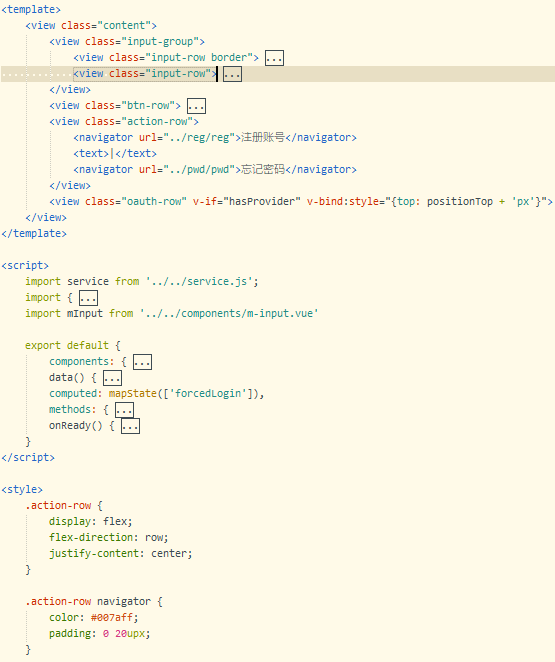The image size is (555, 662).
Task: Click the 忘记密码 text
Action: tap(263, 170)
